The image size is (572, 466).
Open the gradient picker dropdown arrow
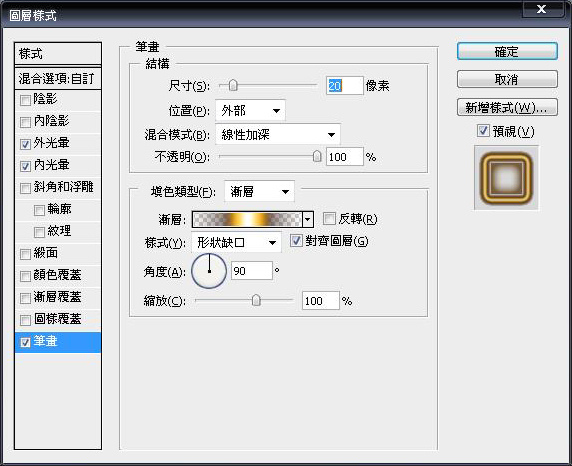308,219
